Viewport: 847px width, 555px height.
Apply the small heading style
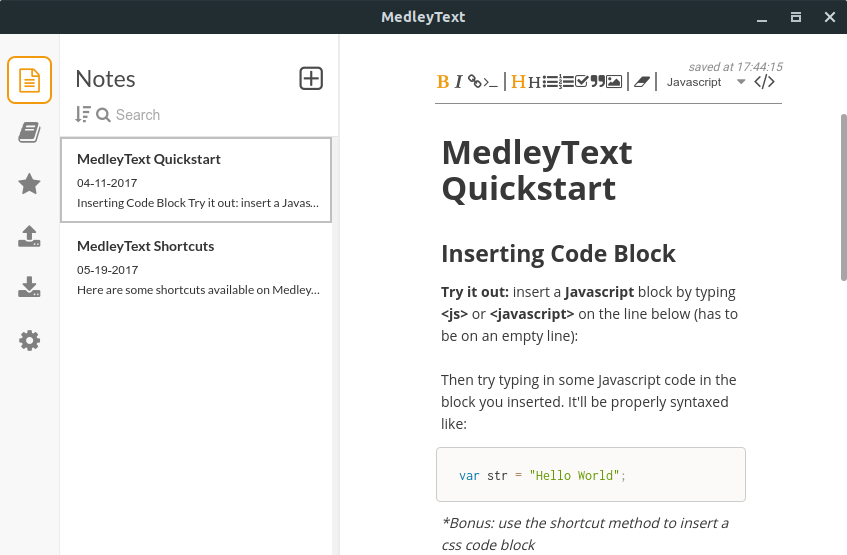[534, 82]
